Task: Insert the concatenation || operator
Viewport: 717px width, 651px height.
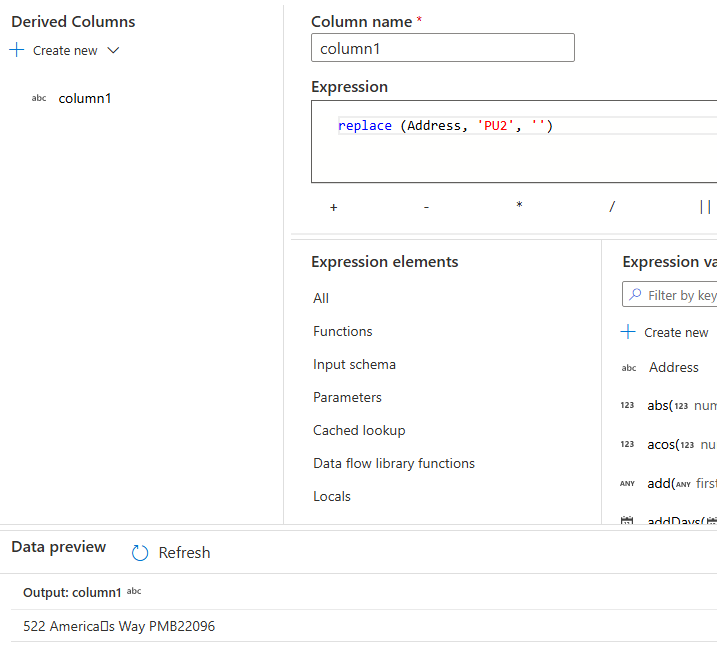Action: pos(705,207)
